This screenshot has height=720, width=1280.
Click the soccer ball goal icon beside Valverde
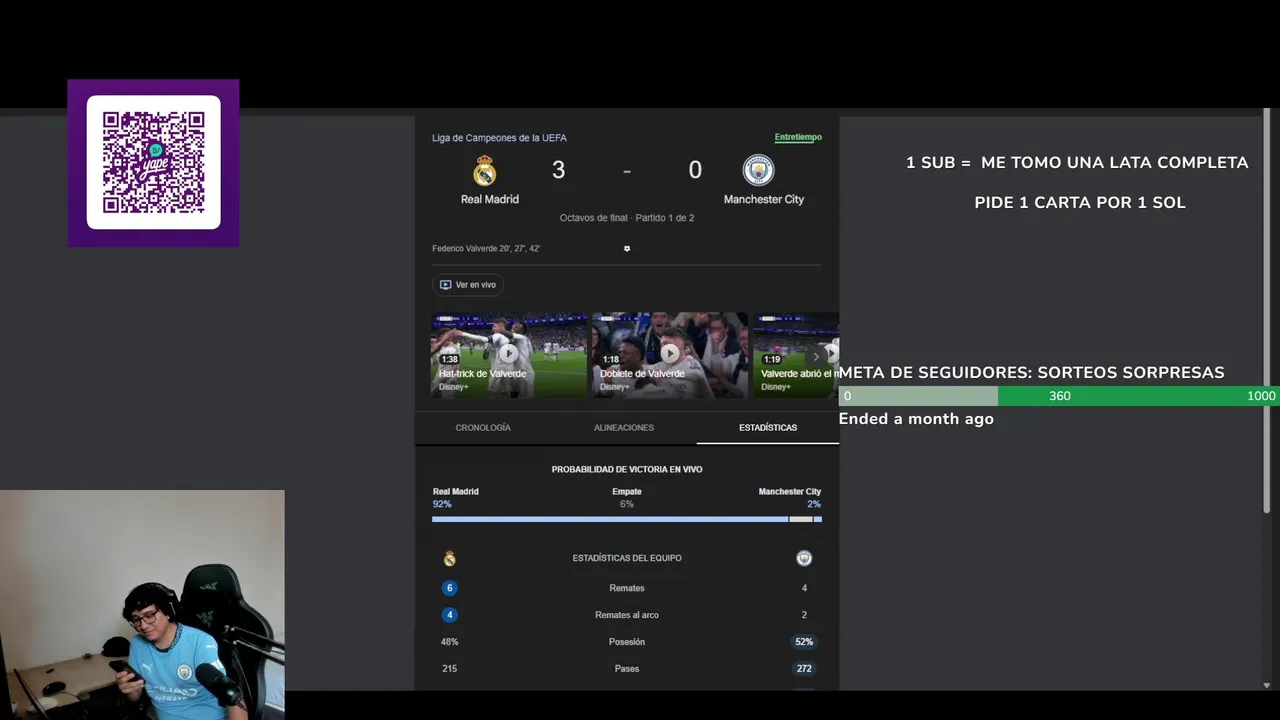click(627, 248)
